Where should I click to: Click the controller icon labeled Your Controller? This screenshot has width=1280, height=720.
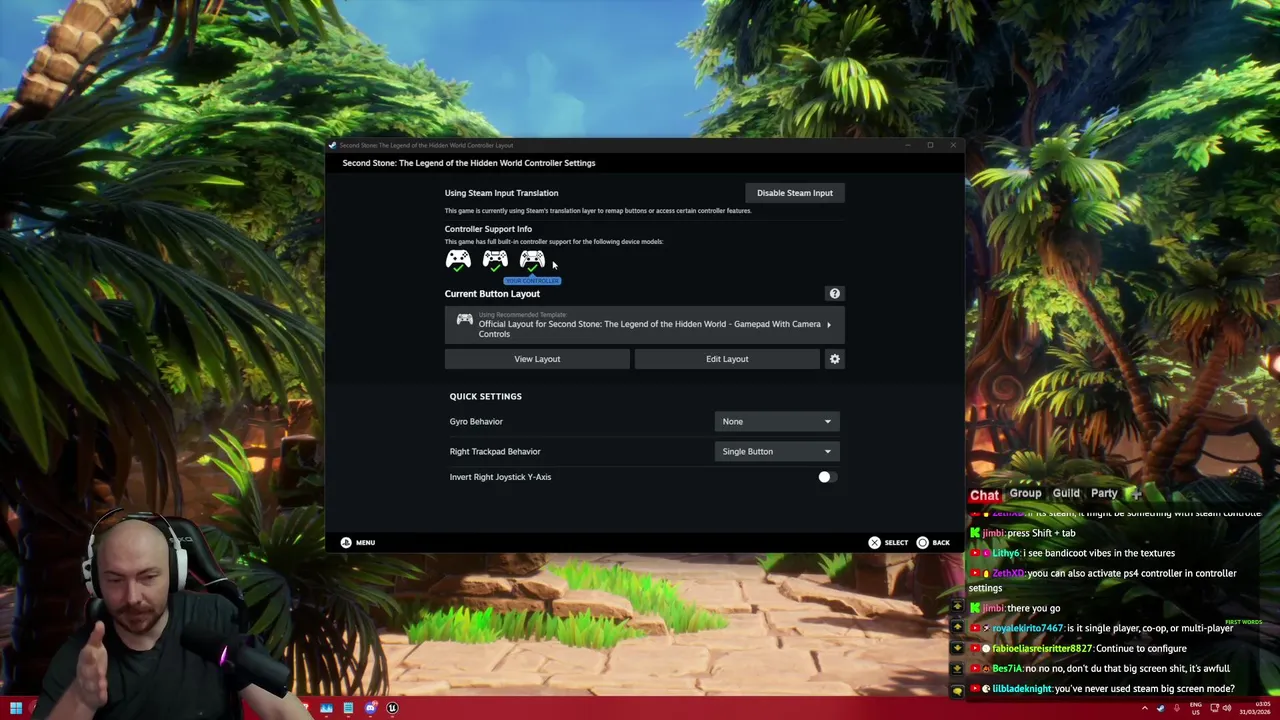[532, 260]
